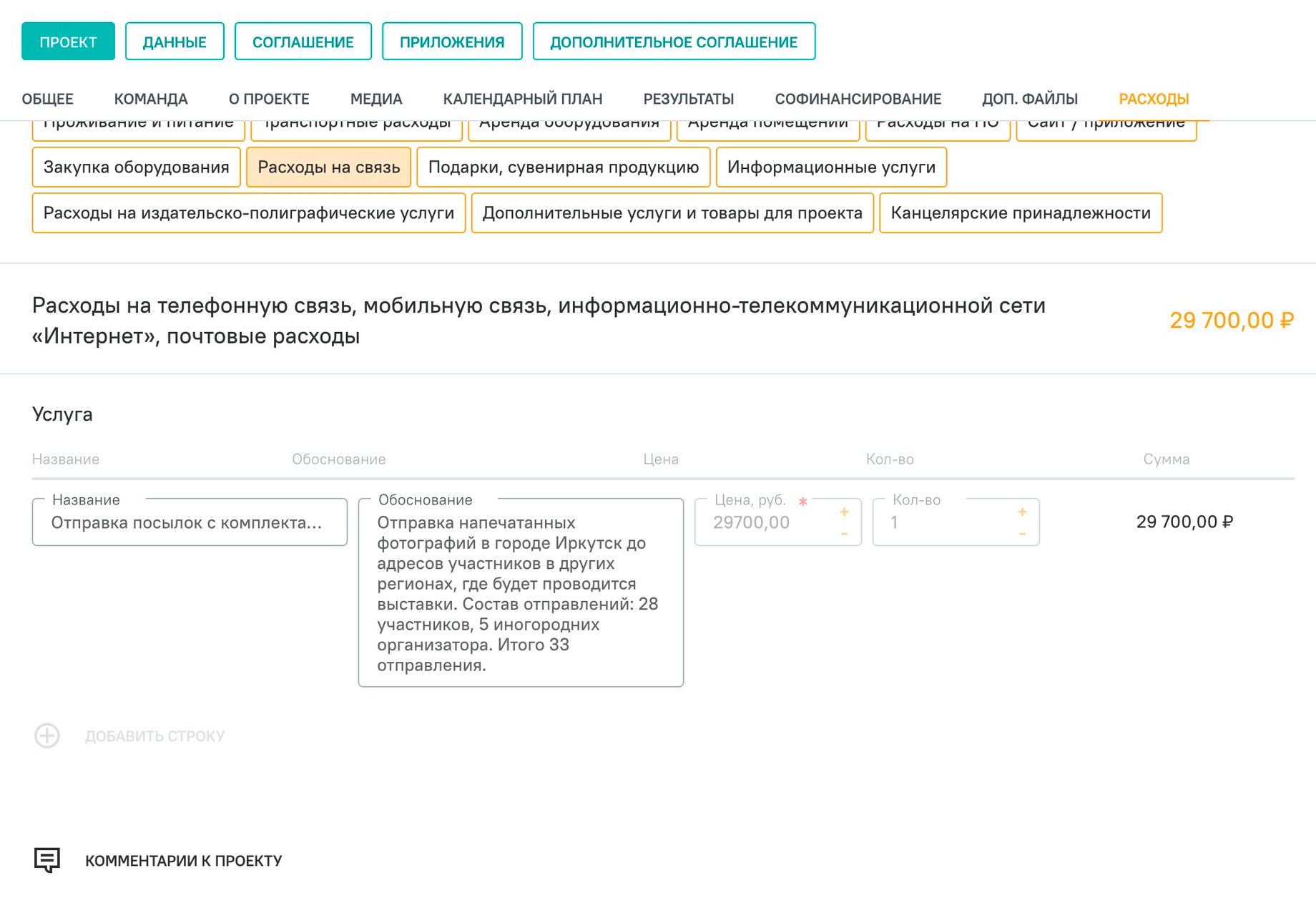Switch to the РЕЗУЛЬТАТЫ sub-tab
1316x913 pixels.
point(689,99)
